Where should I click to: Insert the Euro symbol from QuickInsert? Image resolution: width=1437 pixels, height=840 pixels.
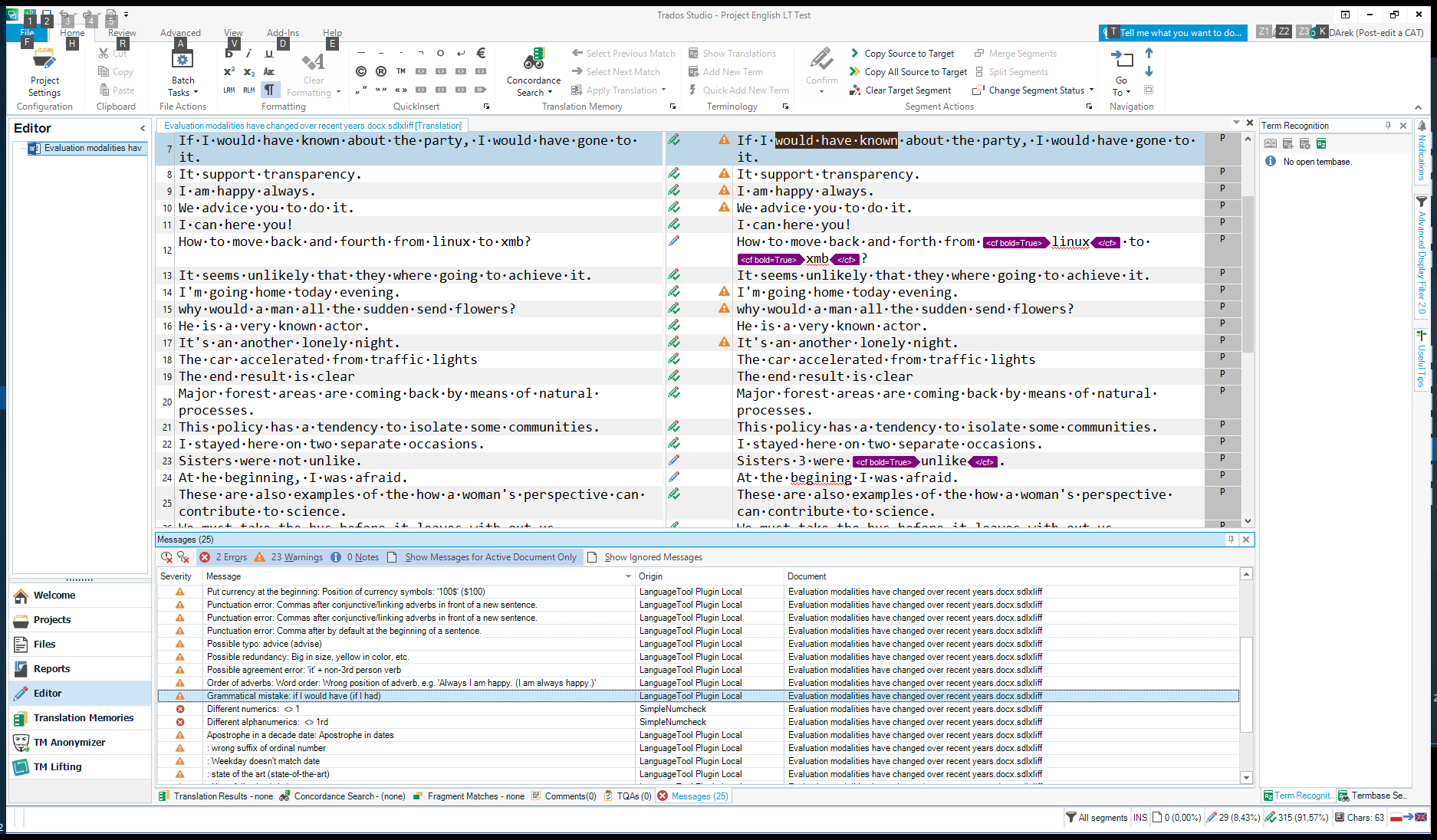pyautogui.click(x=481, y=54)
